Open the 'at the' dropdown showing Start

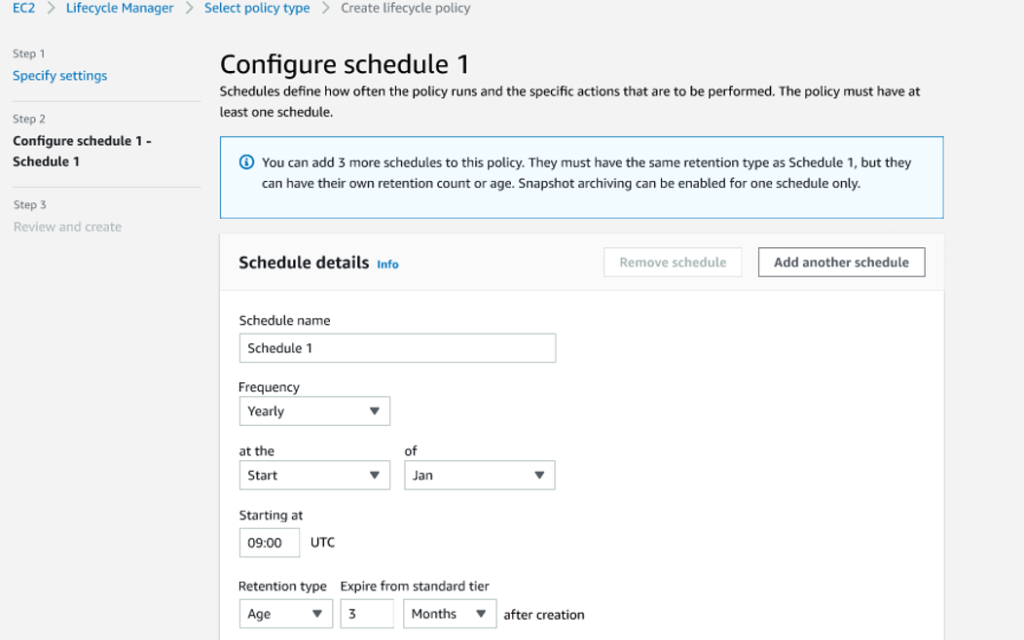click(314, 475)
